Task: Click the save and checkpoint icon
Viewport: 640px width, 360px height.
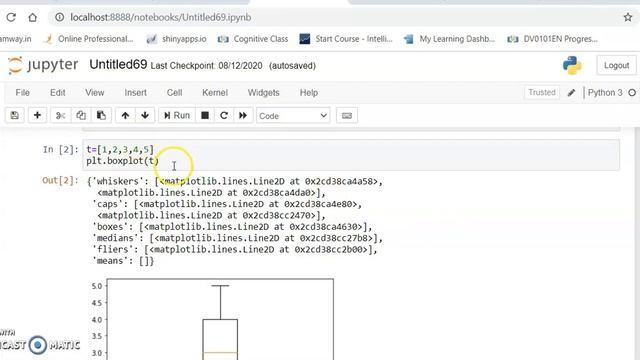Action: click(15, 116)
